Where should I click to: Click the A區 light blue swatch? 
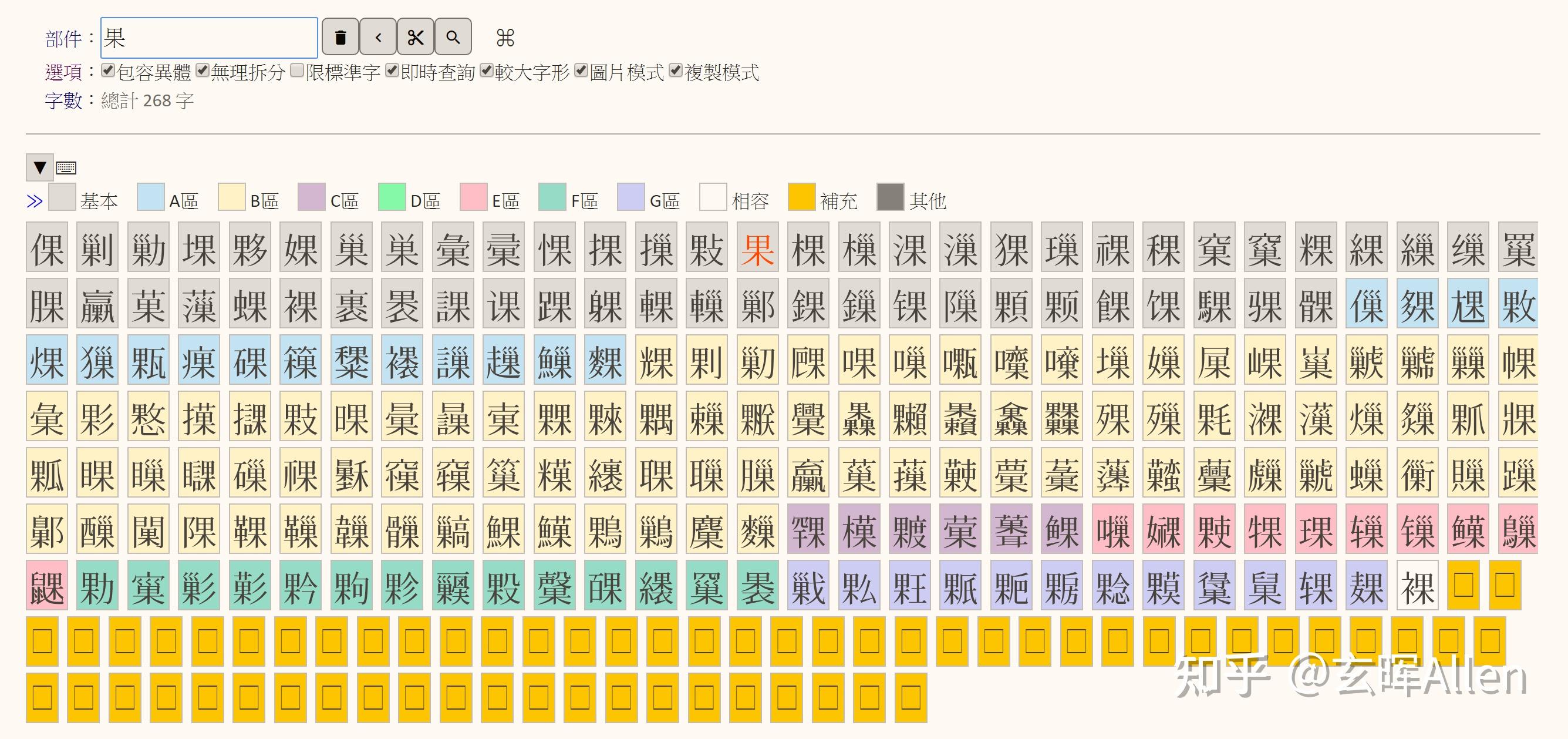tap(151, 197)
